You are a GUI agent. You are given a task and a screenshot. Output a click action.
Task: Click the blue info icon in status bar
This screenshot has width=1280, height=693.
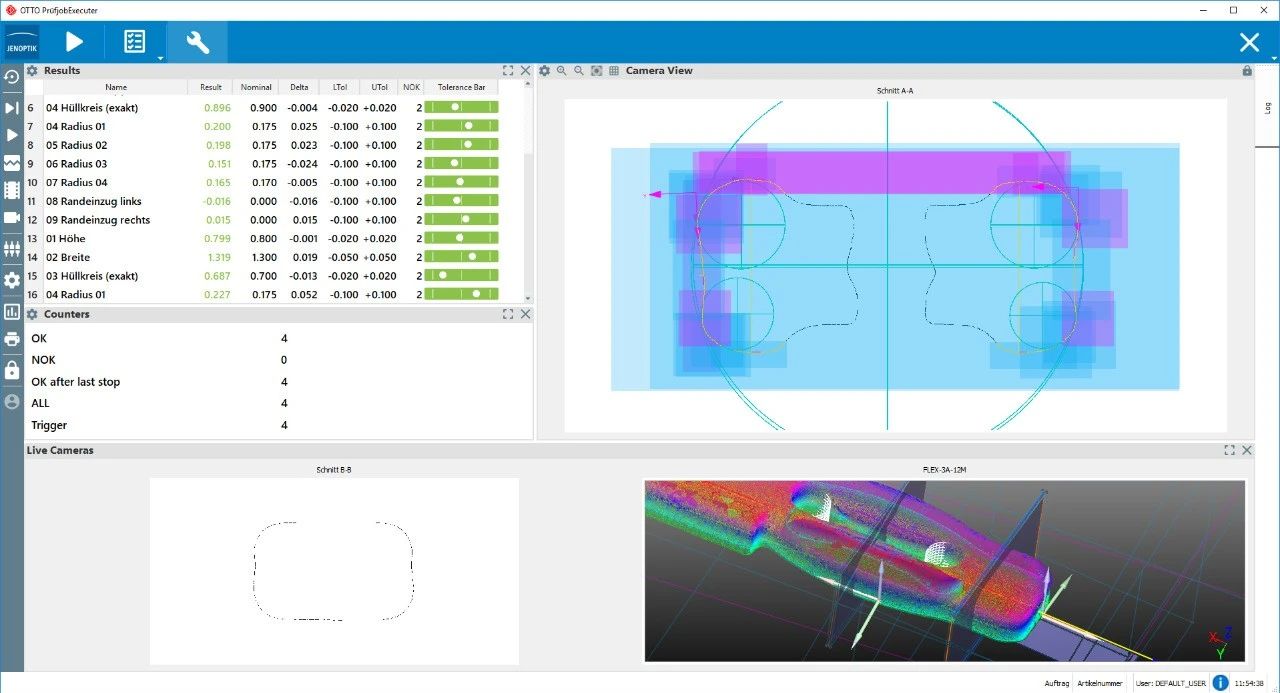pyautogui.click(x=1221, y=683)
